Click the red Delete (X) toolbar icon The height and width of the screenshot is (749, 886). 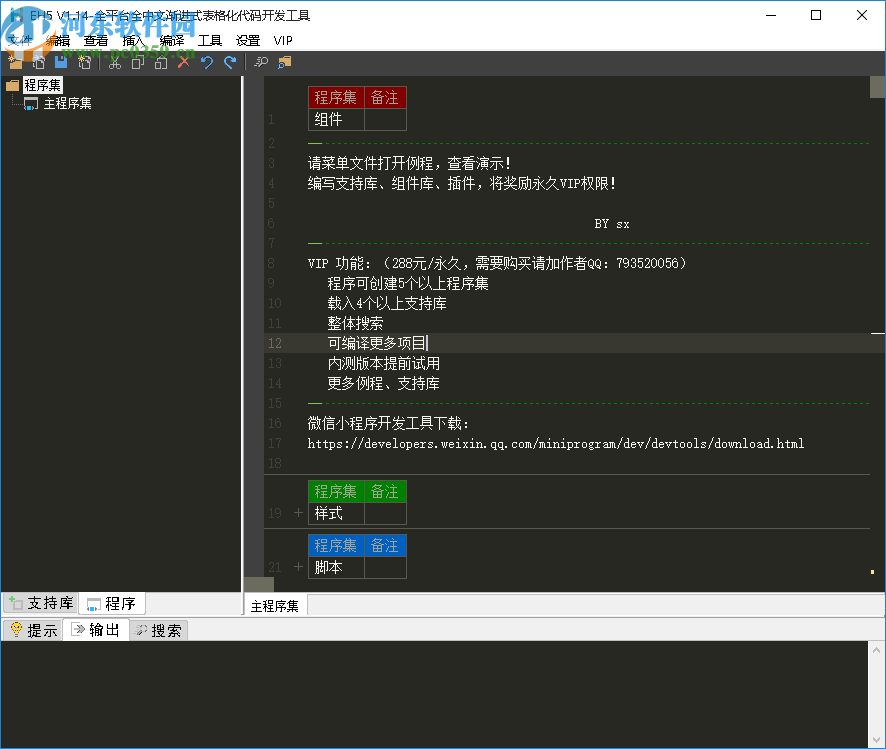[183, 62]
